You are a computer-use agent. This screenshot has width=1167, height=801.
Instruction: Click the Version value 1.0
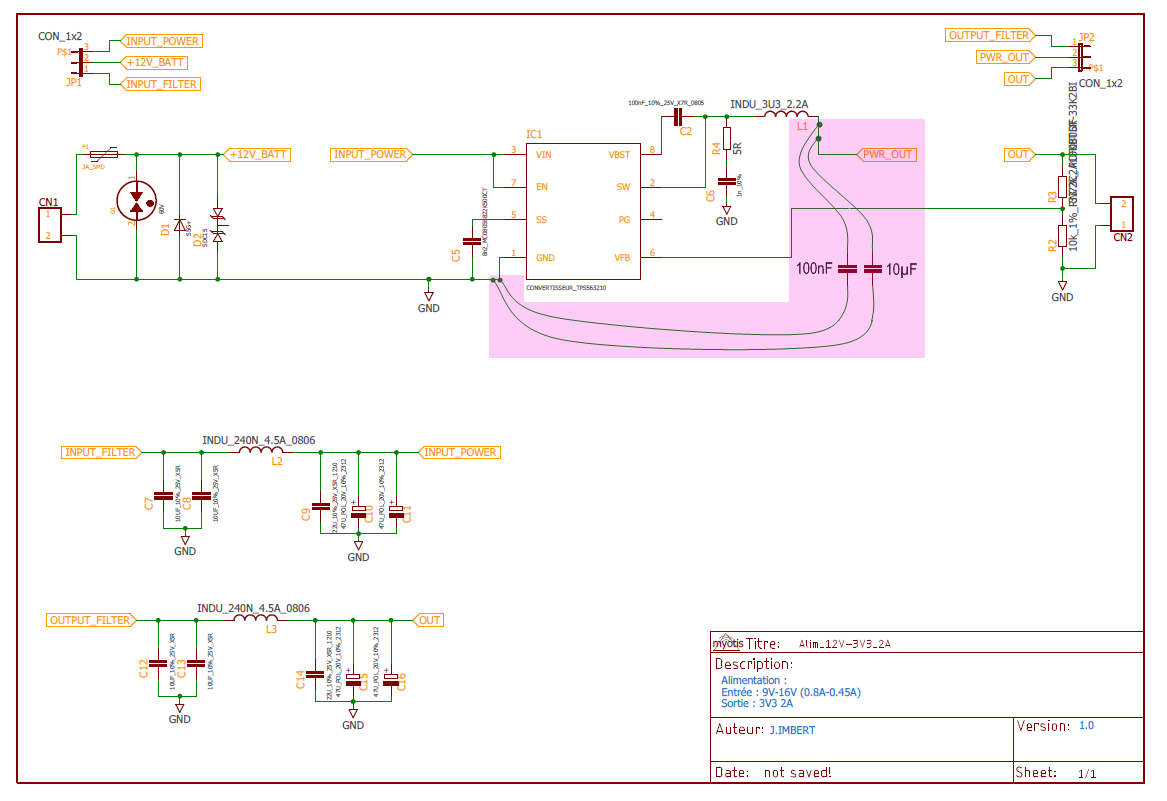pos(1087,725)
